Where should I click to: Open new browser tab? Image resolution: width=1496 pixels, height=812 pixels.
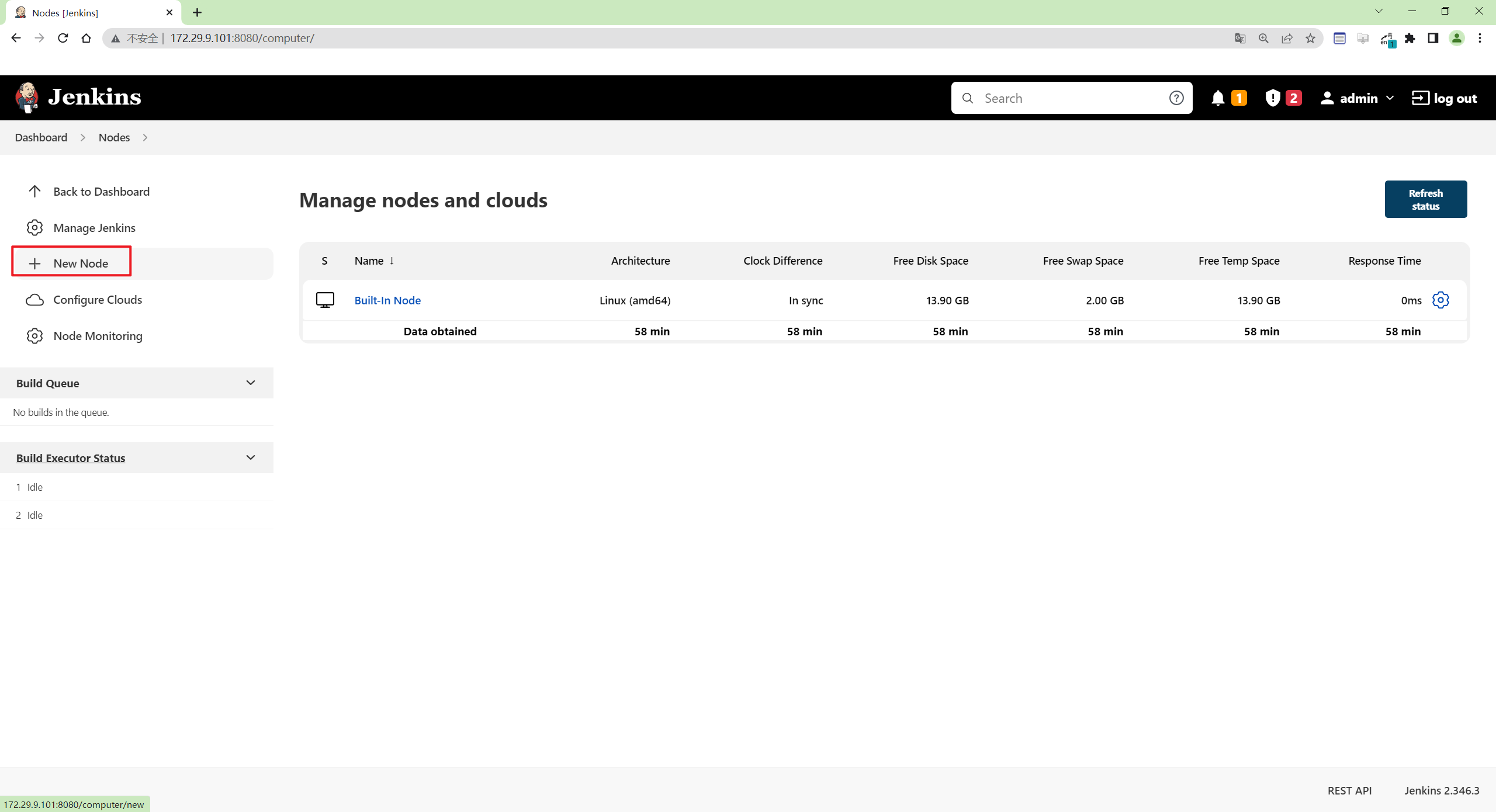(x=198, y=12)
